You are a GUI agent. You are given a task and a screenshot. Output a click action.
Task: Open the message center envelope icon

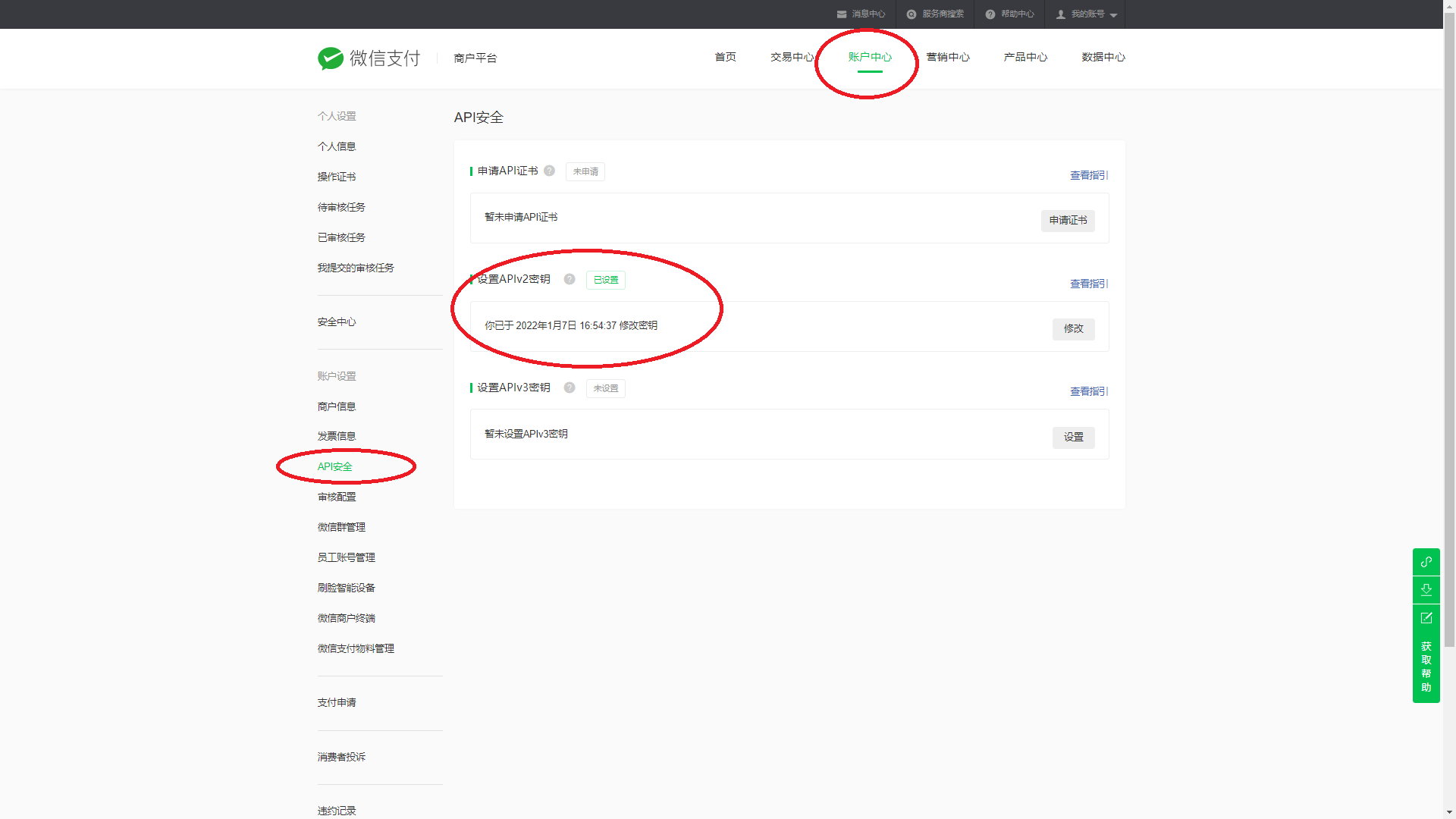pyautogui.click(x=842, y=14)
